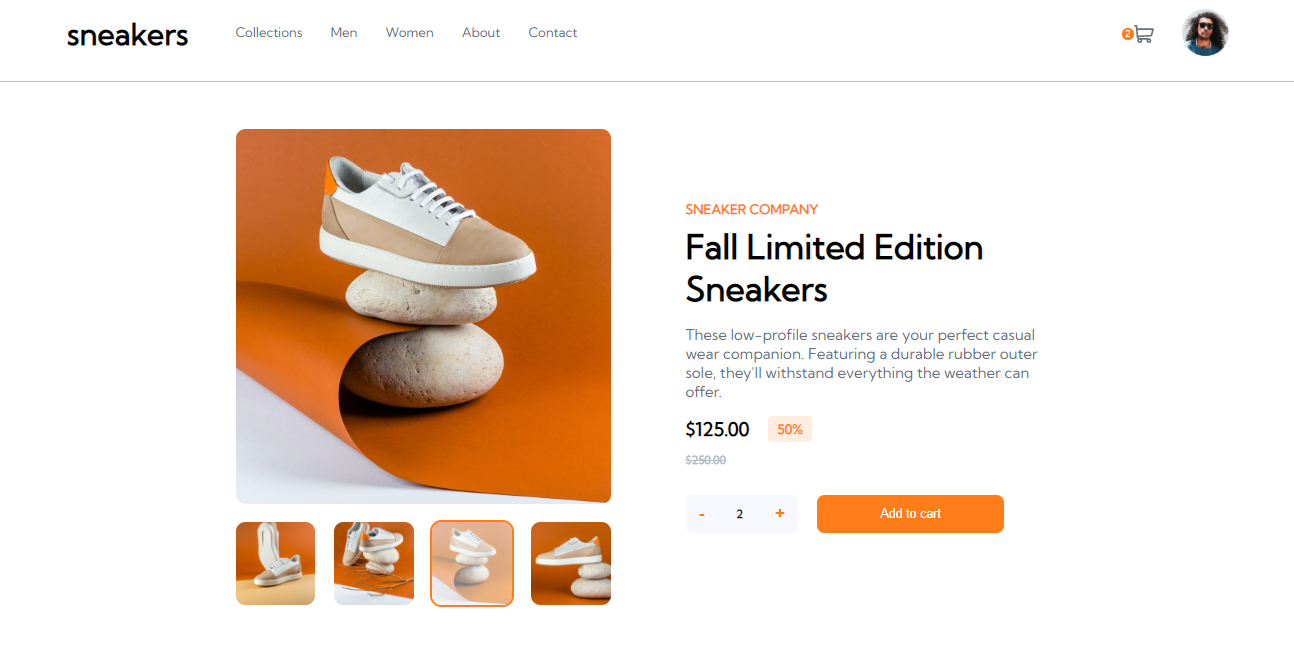Select the currently highlighted third thumbnail
Screen dimensions: 1294x657
tap(471, 563)
